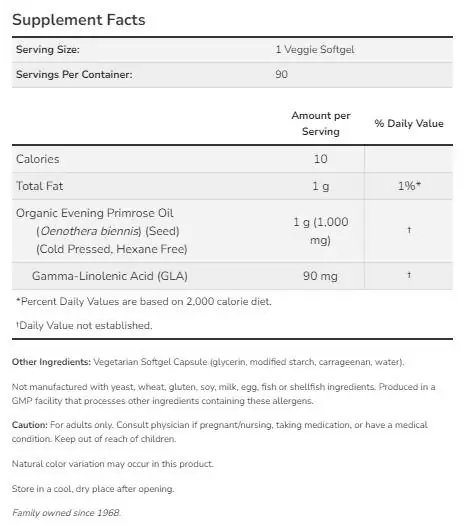Select Organic Evening Primrose Oil text
Screen dimensions: 467x526
coord(95,213)
